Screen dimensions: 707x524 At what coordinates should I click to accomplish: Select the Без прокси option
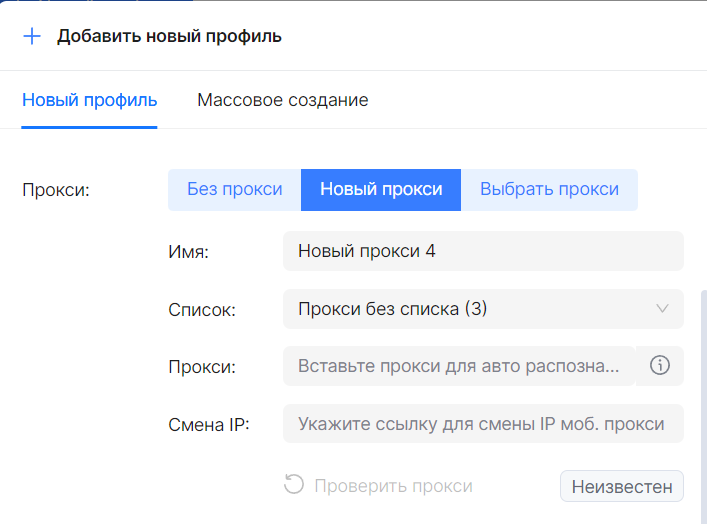(235, 190)
